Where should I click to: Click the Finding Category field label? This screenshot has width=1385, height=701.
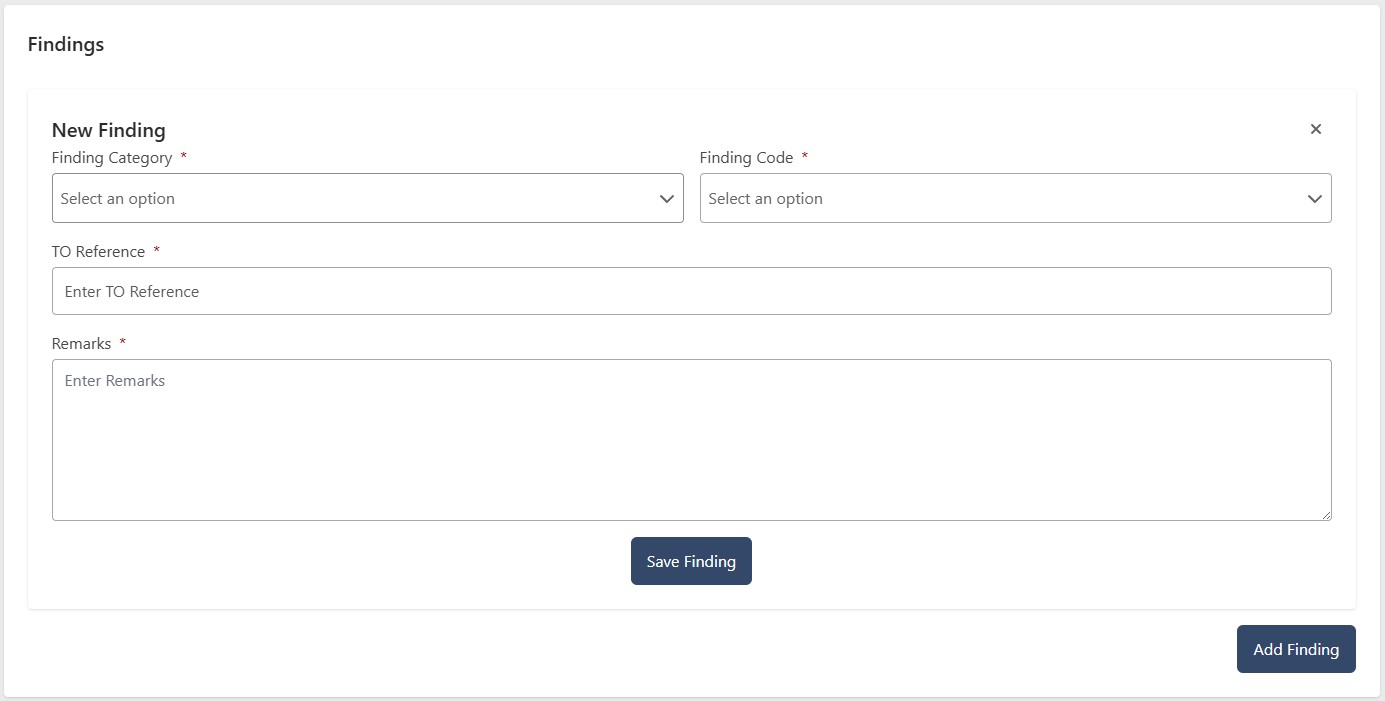tap(112, 158)
